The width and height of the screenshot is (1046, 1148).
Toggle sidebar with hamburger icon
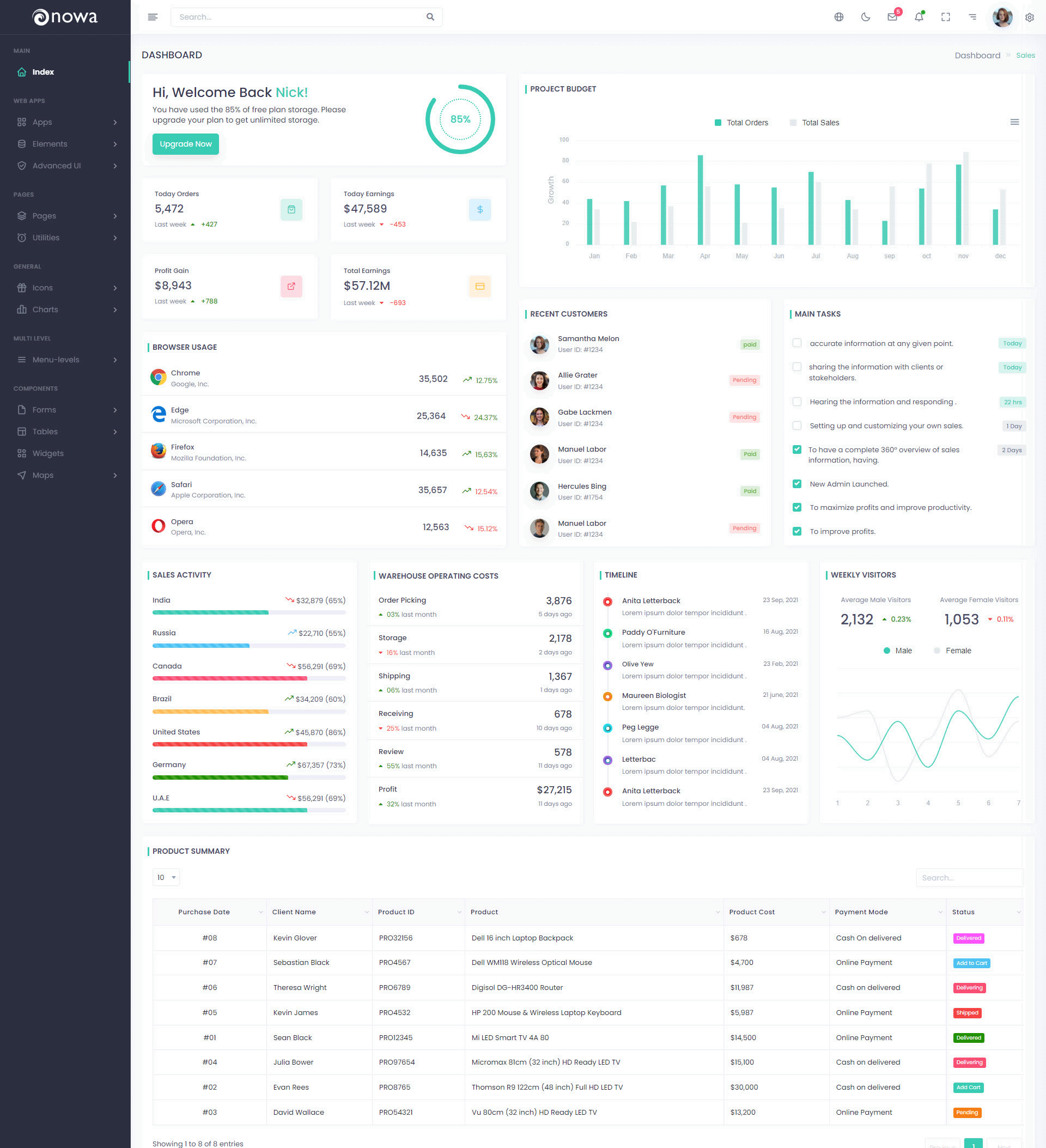pos(153,17)
